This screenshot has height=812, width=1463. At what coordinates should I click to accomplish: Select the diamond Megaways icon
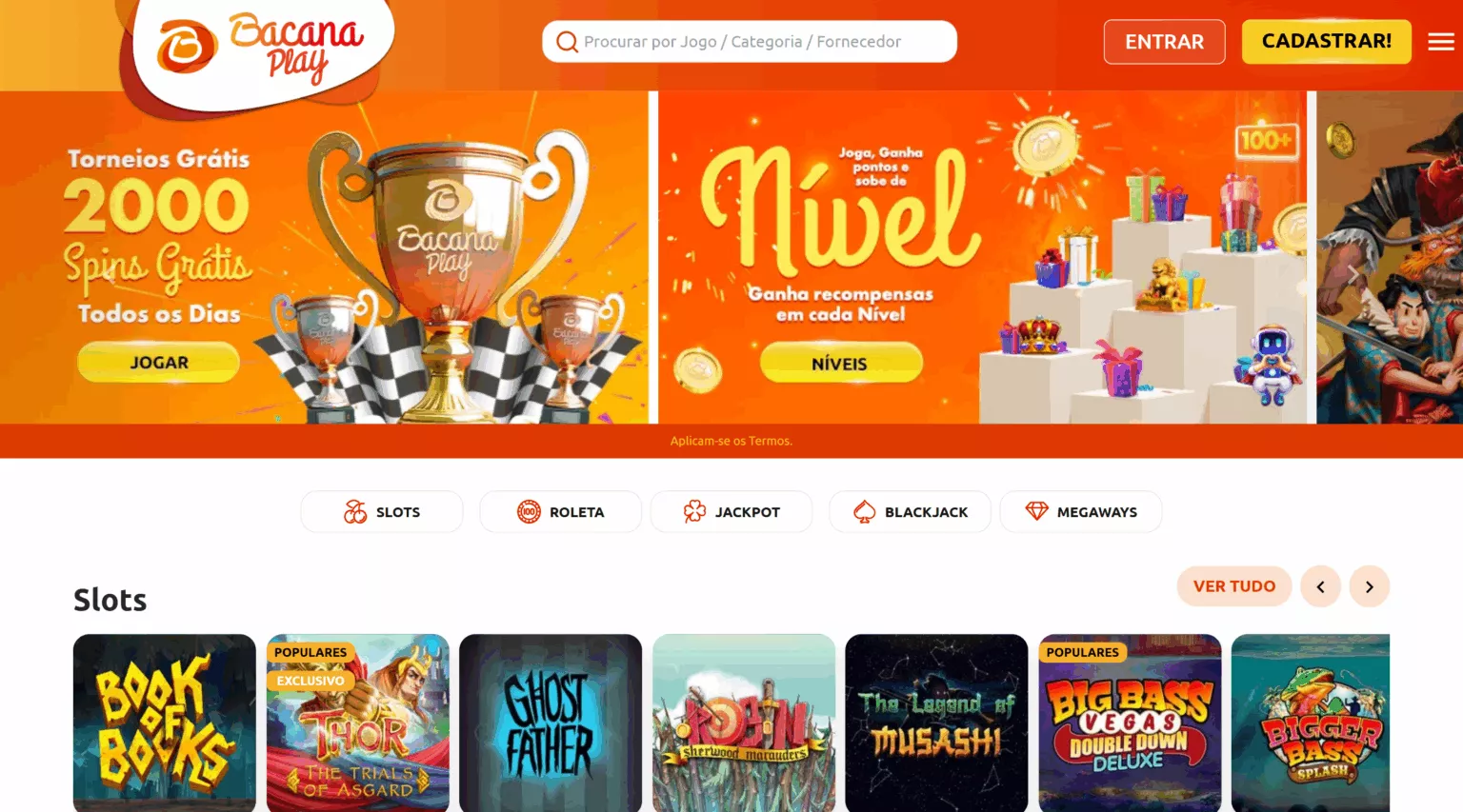click(x=1036, y=512)
